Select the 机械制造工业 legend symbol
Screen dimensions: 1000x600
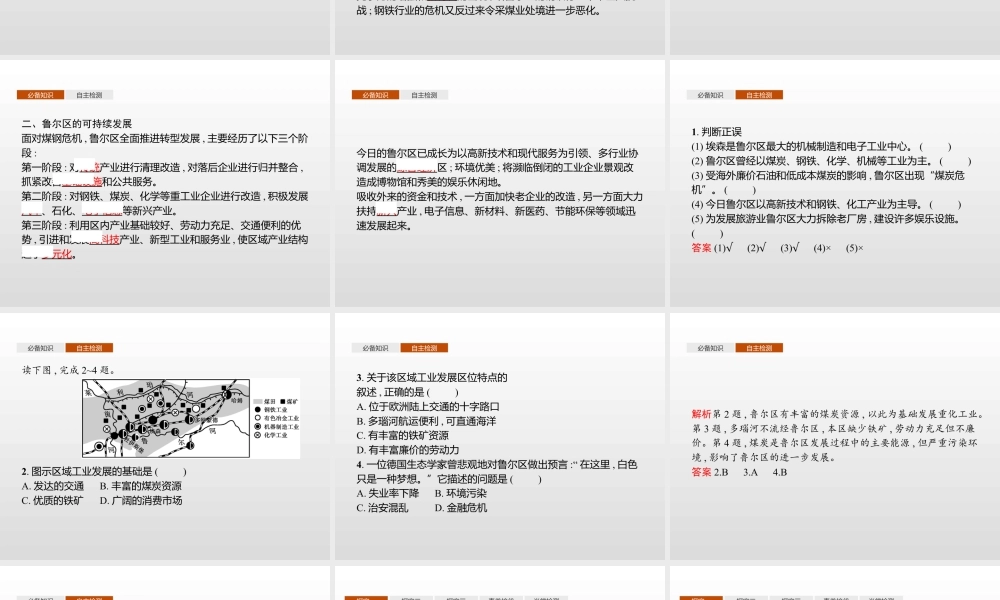pyautogui.click(x=257, y=426)
